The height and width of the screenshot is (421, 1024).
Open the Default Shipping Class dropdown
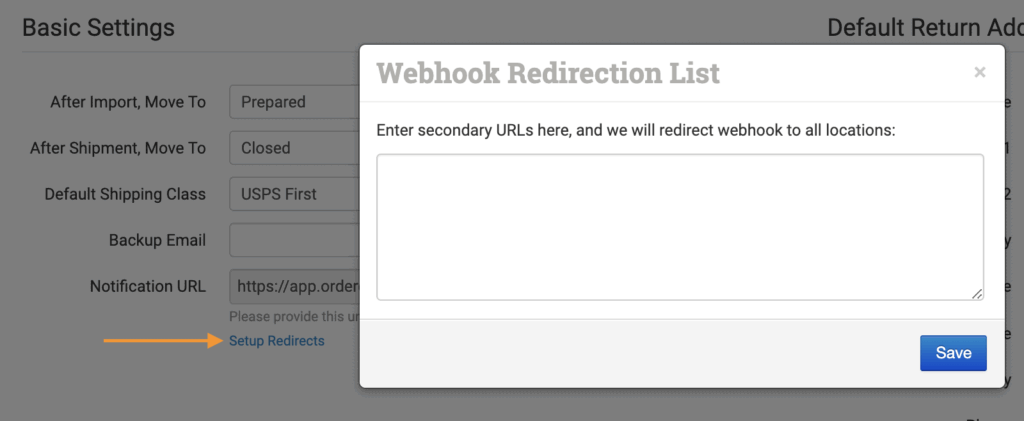(x=294, y=194)
